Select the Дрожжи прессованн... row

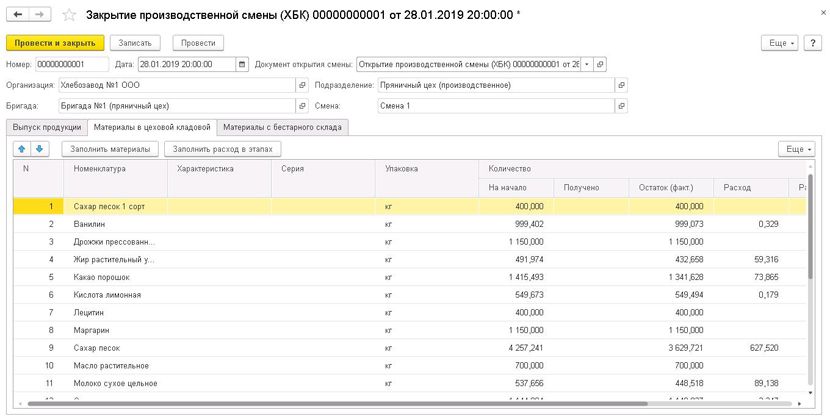(410, 242)
